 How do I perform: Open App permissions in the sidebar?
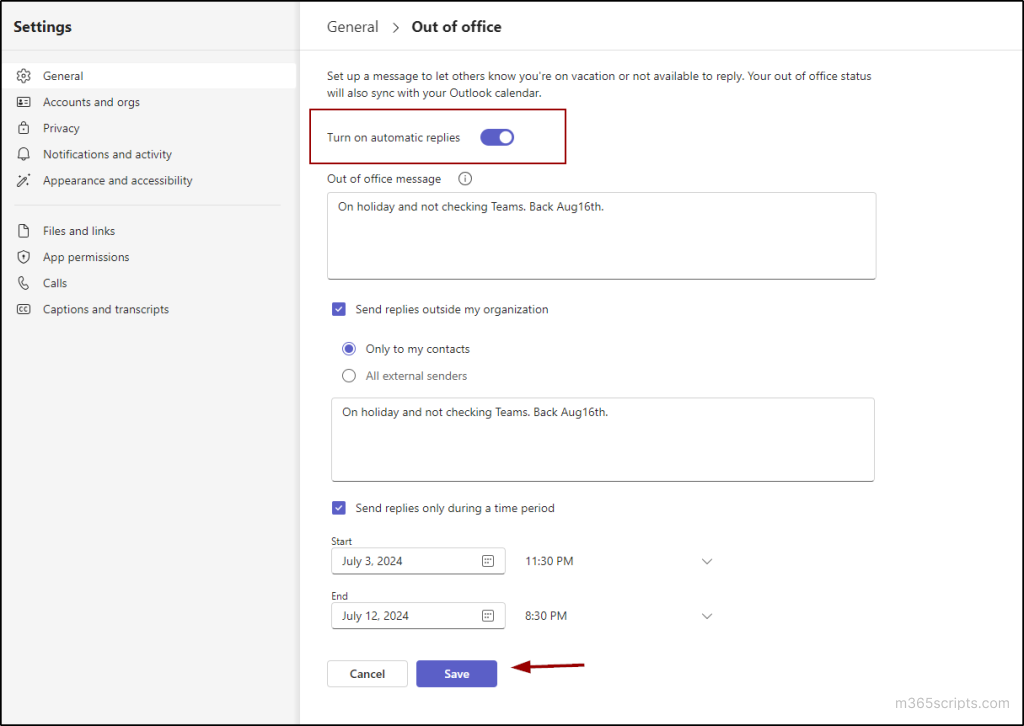pyautogui.click(x=23, y=257)
